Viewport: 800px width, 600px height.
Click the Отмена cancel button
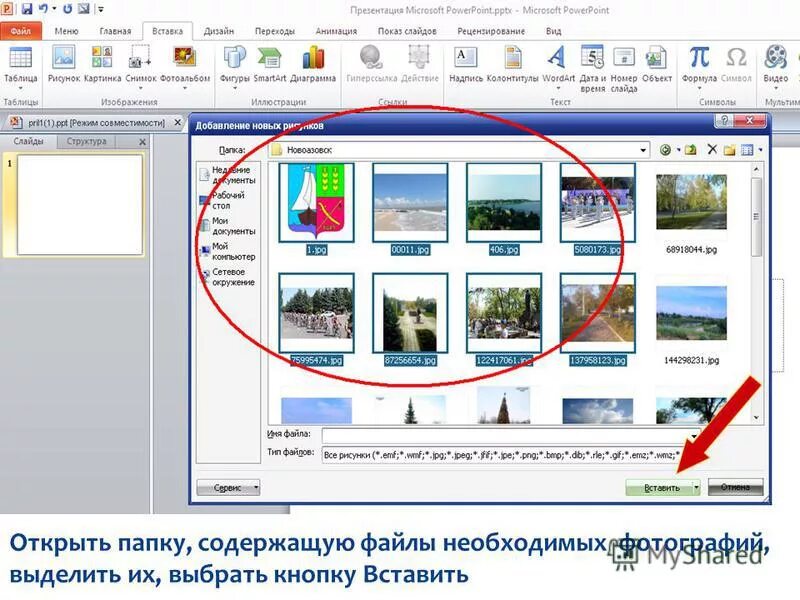pos(735,487)
